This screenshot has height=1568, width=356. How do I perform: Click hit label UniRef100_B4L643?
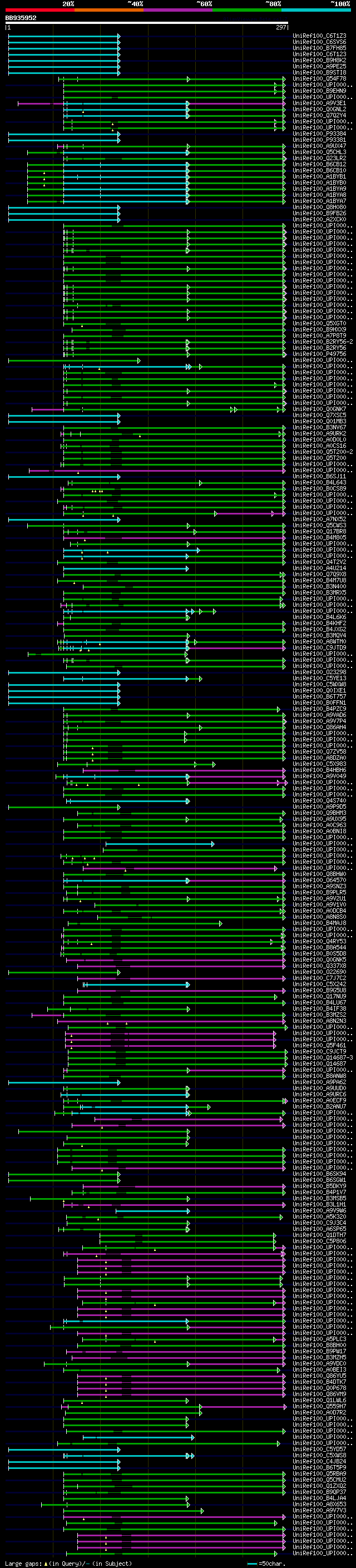319,482
